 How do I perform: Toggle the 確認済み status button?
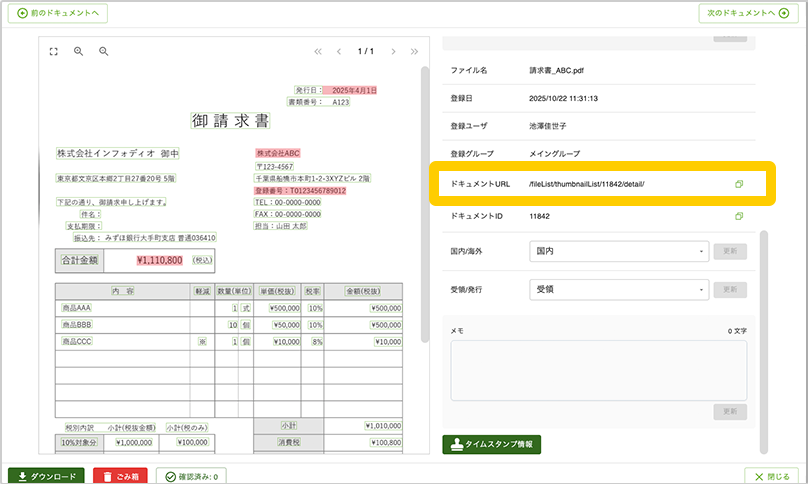(192, 476)
